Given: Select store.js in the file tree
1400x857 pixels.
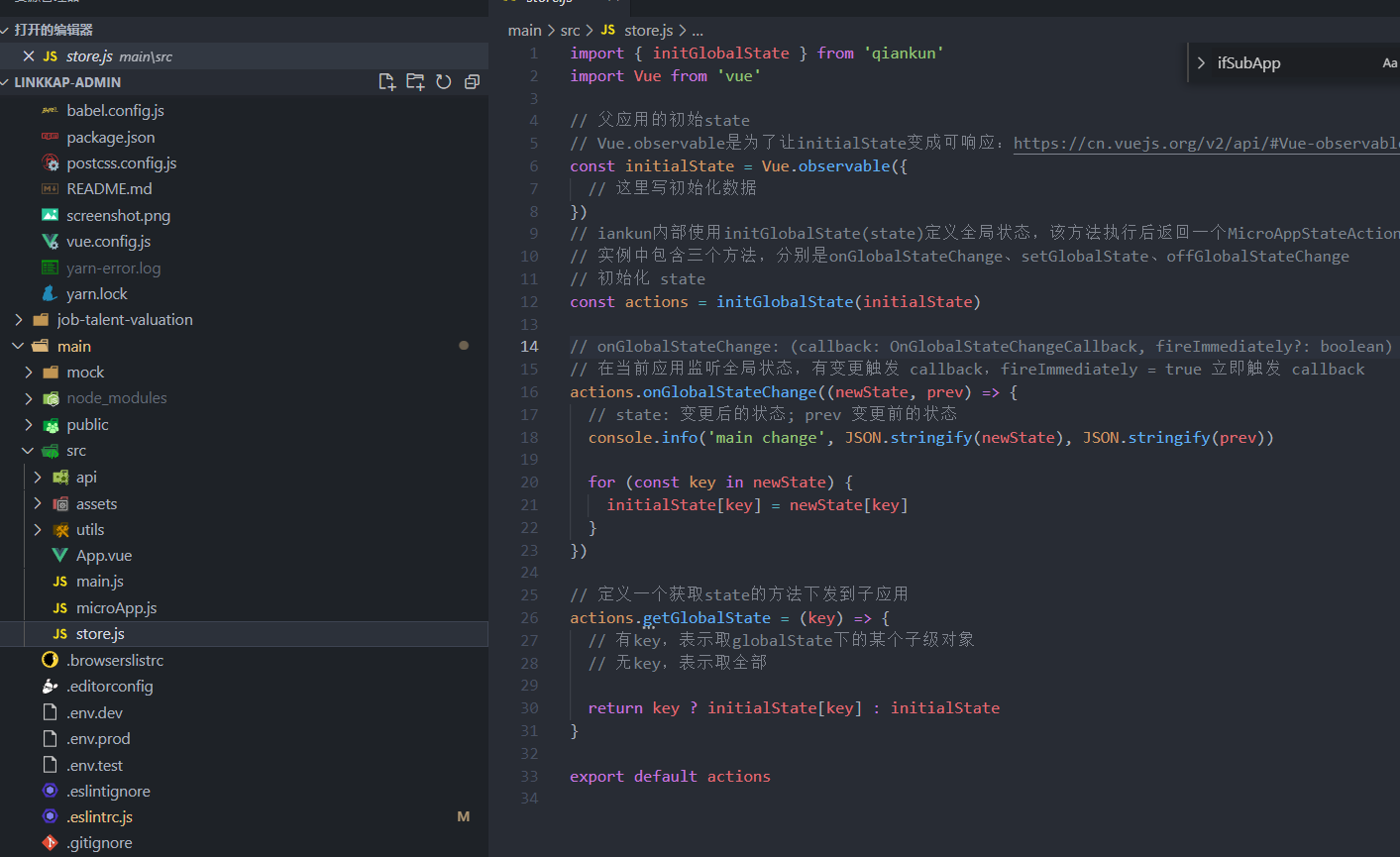Looking at the screenshot, I should pyautogui.click(x=100, y=634).
